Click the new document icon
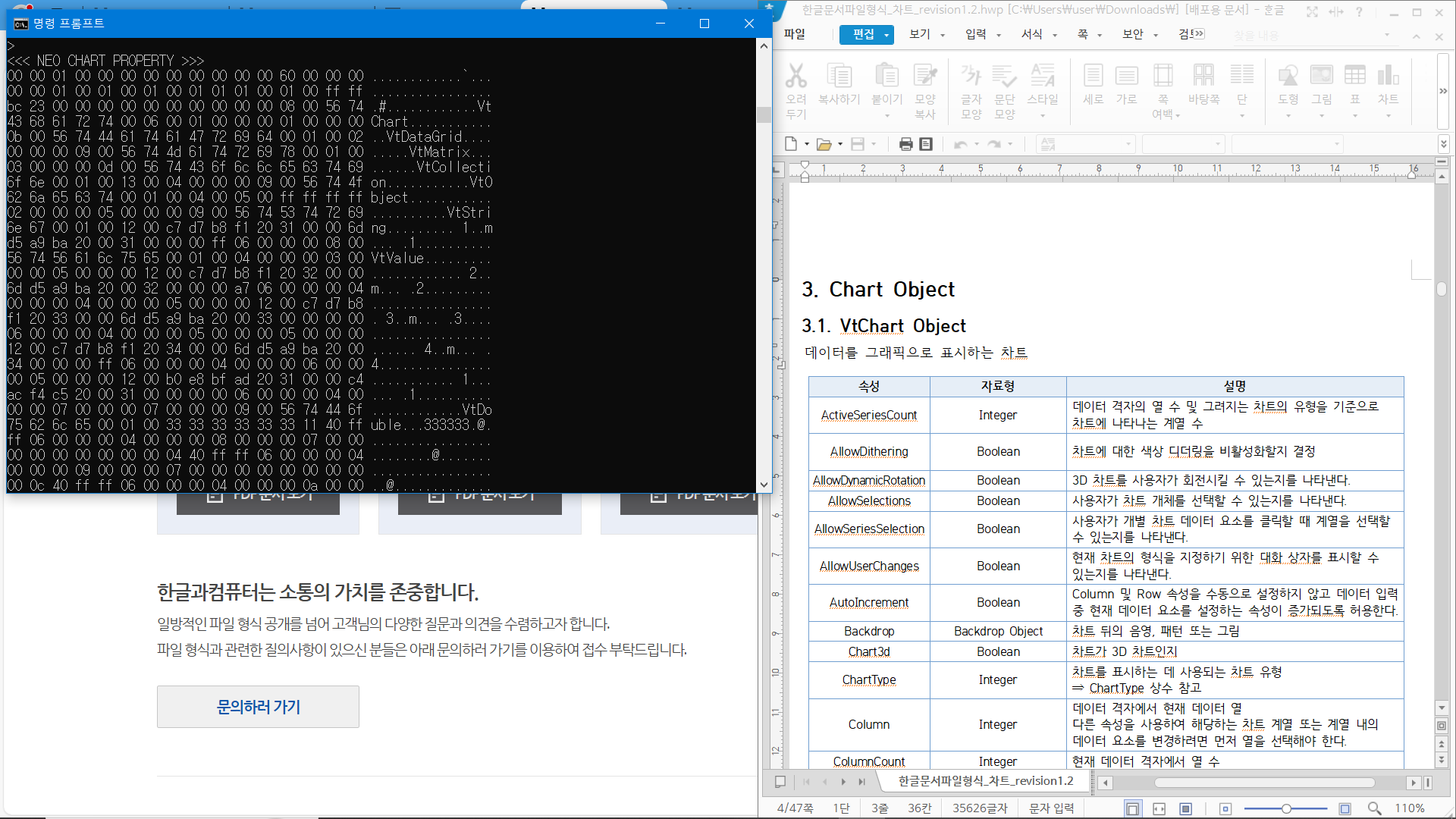The width and height of the screenshot is (1456, 819). point(791,144)
